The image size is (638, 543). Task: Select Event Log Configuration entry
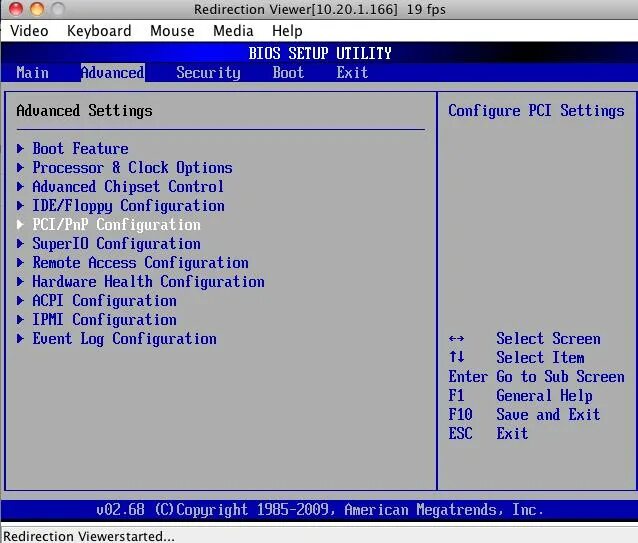[125, 339]
